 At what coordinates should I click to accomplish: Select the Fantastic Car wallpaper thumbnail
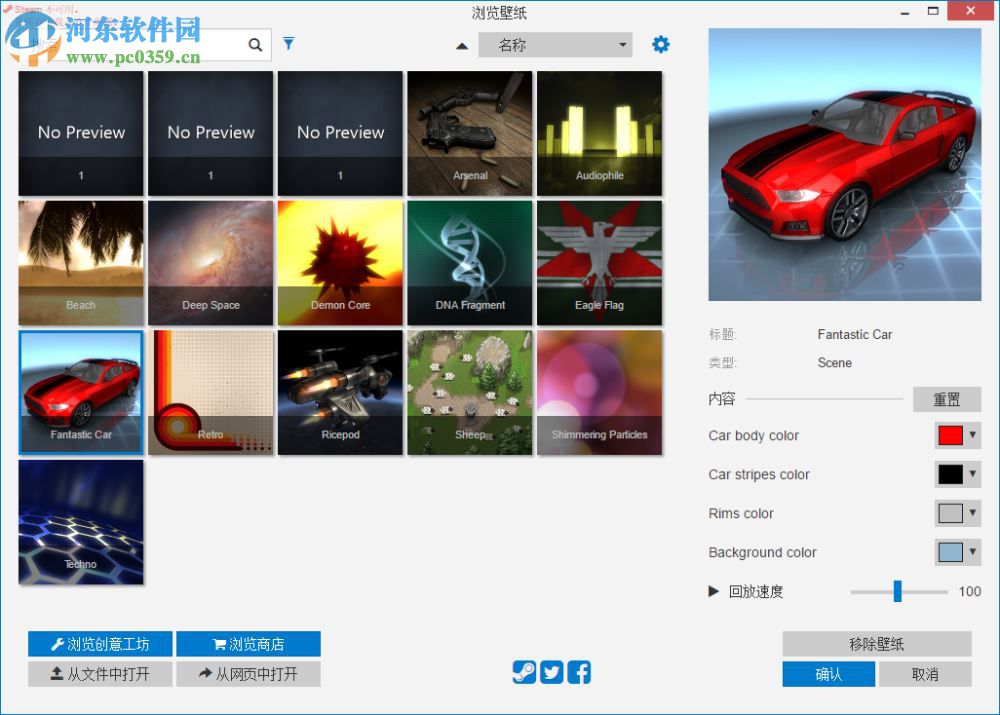coord(81,392)
